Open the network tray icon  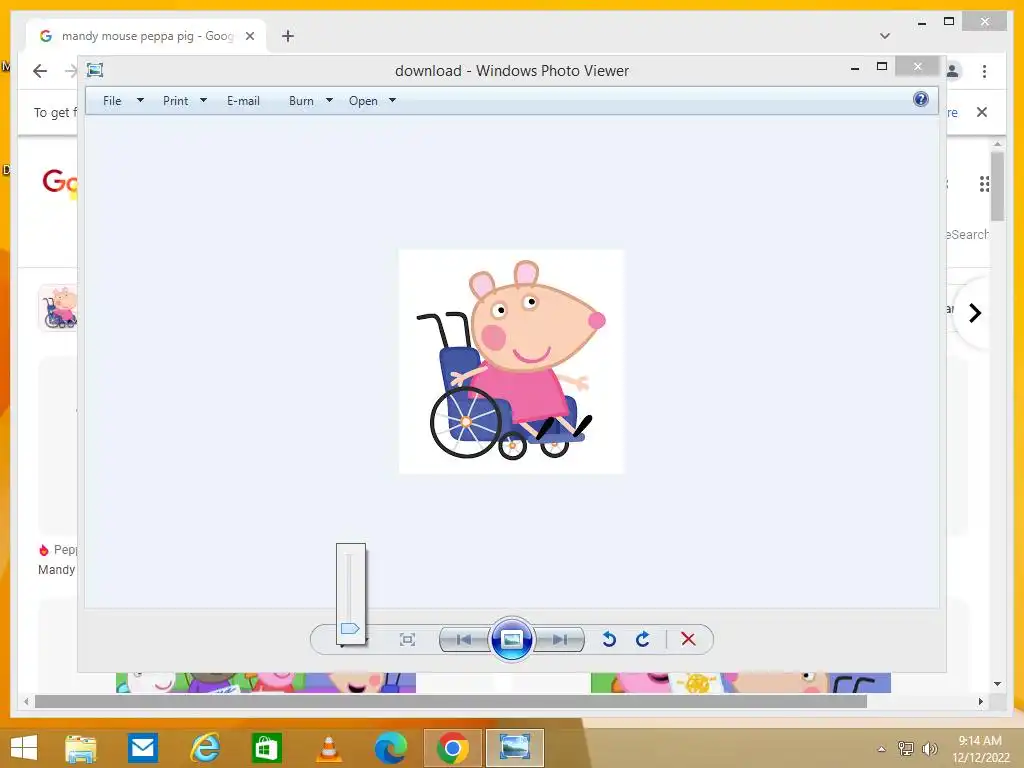906,748
